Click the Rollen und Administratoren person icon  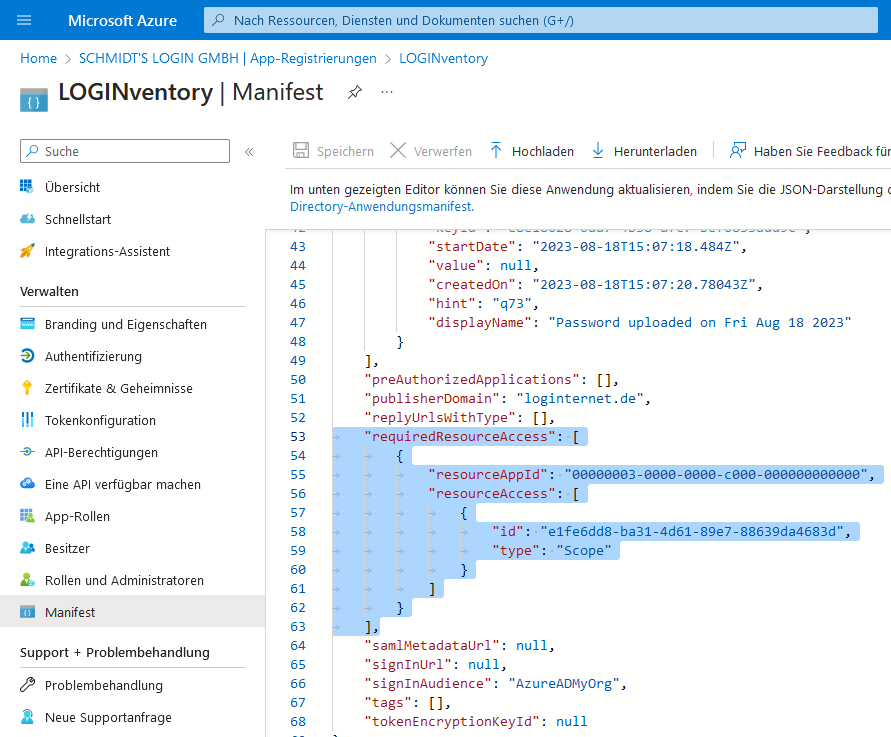coord(27,580)
